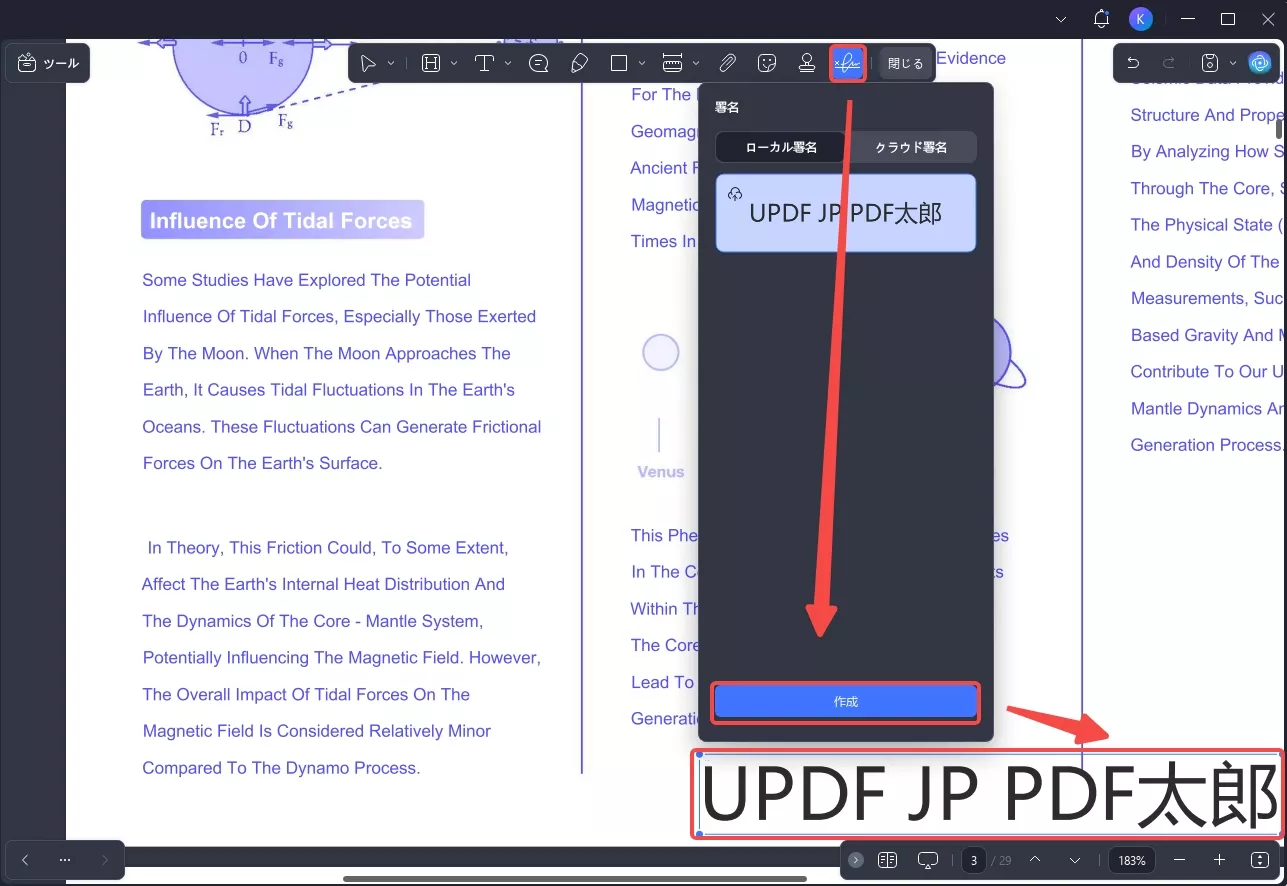Select the measure ruler tool
The height and width of the screenshot is (886, 1287).
672,64
